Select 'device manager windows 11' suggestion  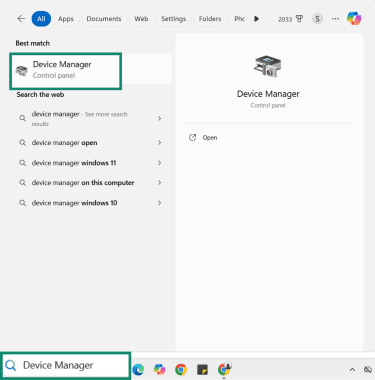tap(90, 163)
